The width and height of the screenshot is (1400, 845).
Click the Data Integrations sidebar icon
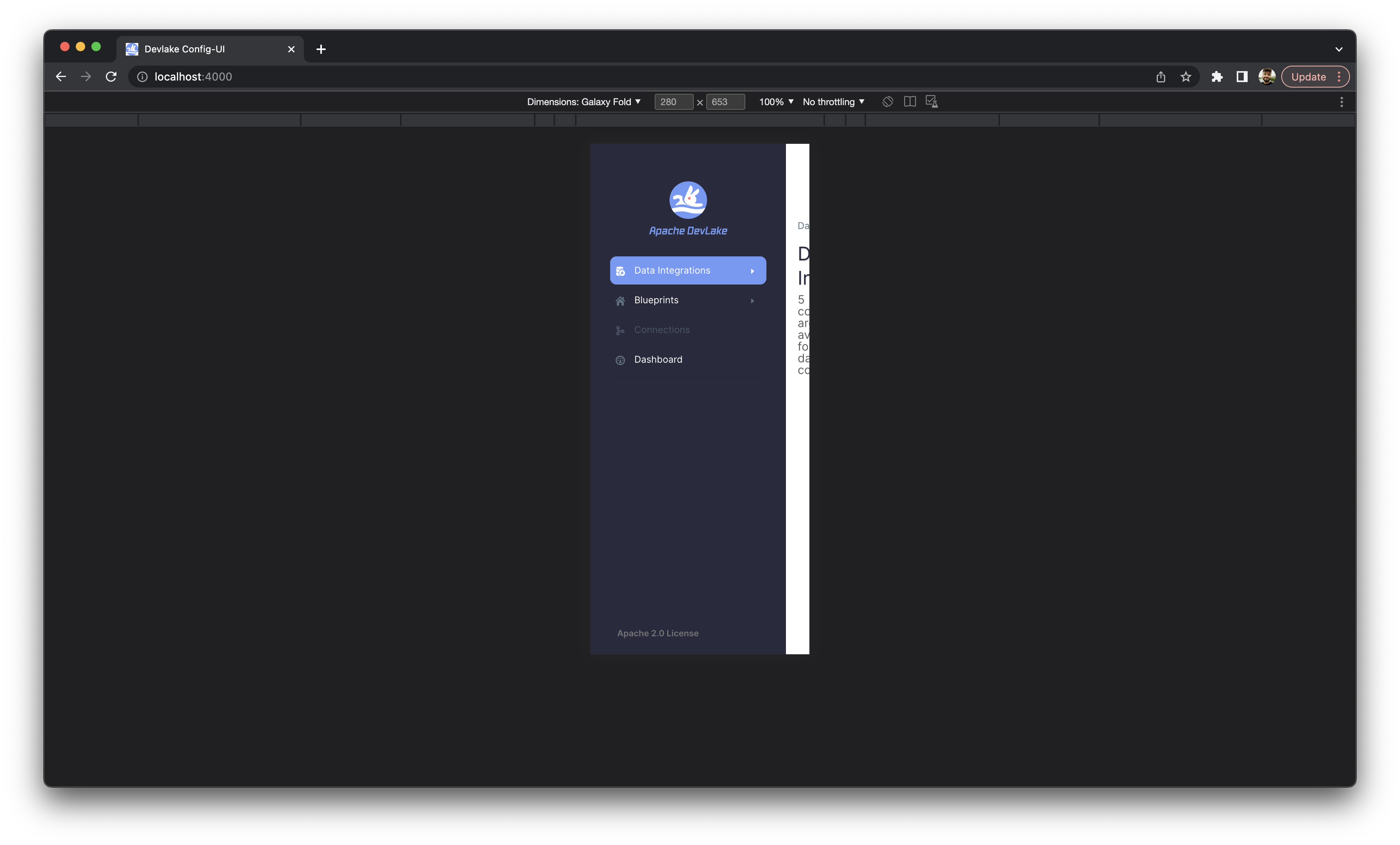620,271
